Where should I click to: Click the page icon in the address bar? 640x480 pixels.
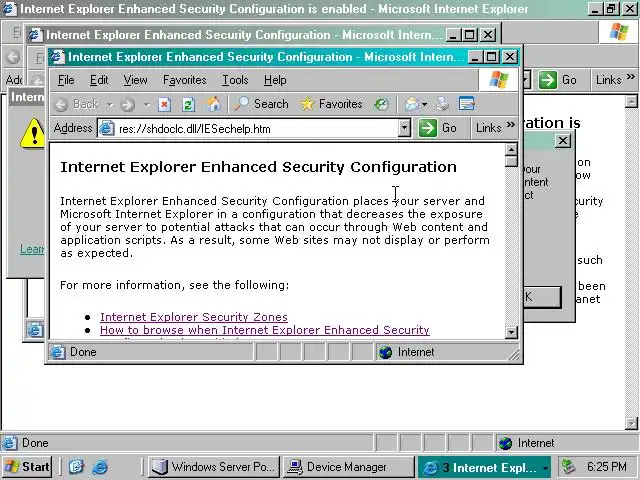pyautogui.click(x=107, y=129)
